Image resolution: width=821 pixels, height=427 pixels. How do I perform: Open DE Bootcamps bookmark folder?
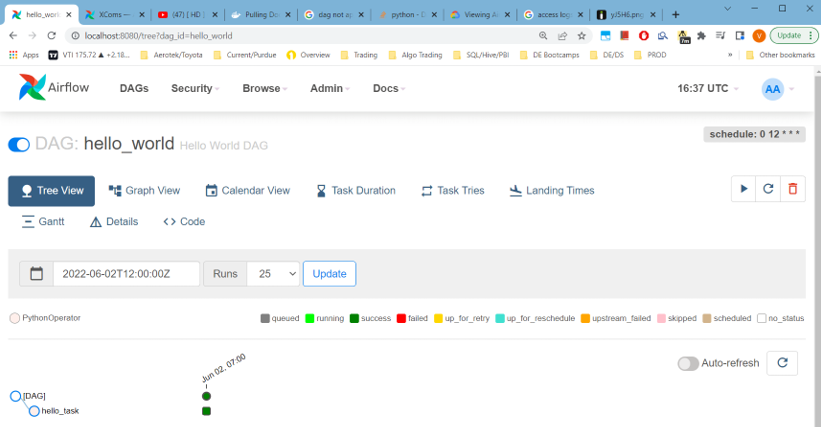pyautogui.click(x=549, y=55)
